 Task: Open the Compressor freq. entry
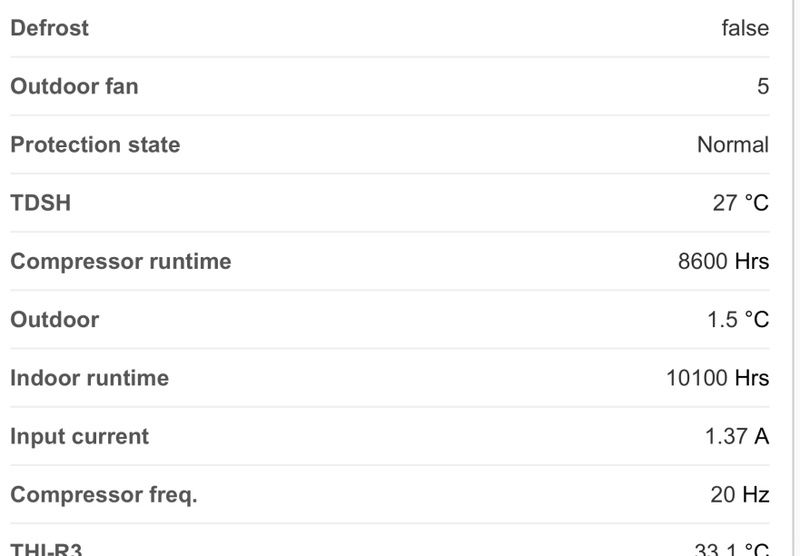coord(104,495)
